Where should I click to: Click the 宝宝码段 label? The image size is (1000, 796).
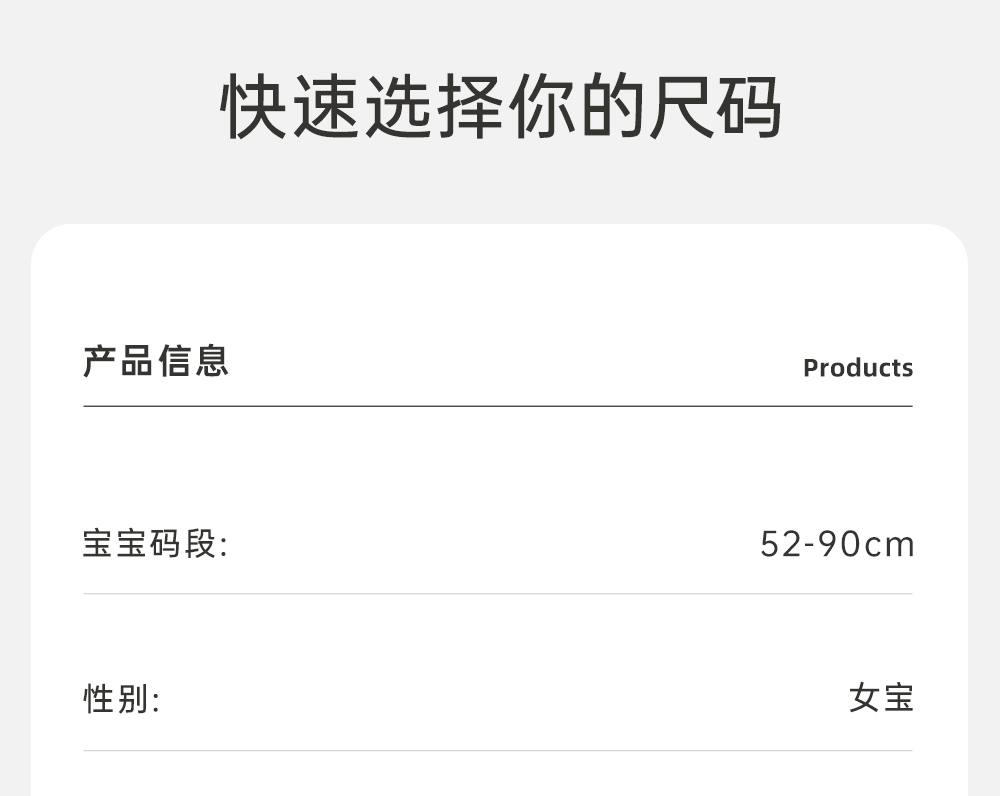[x=155, y=545]
